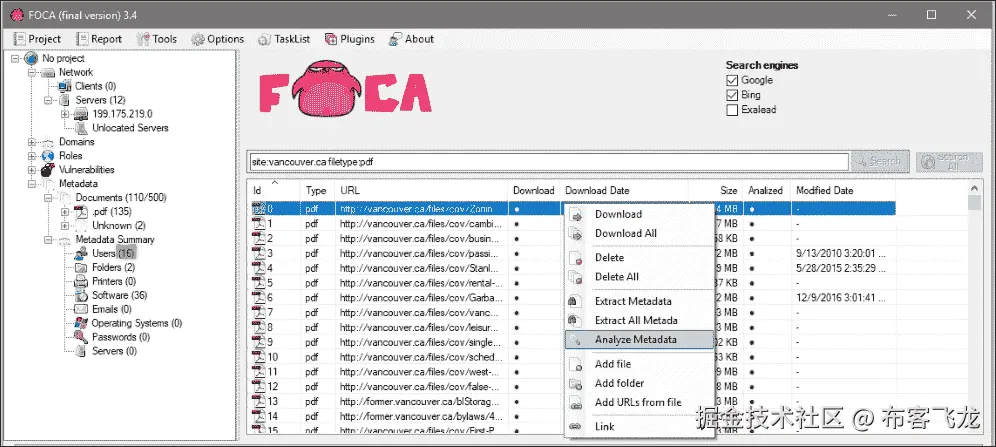Collapse the Network tree node

tap(32, 72)
